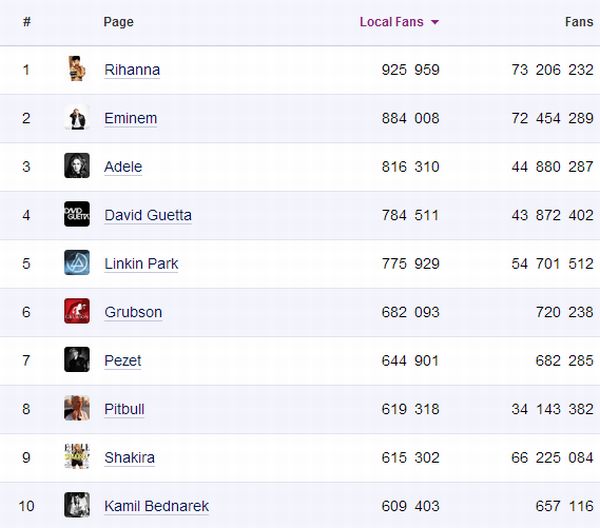Click Adele's page avatar
Viewport: 600px width, 528px height.
[77, 166]
